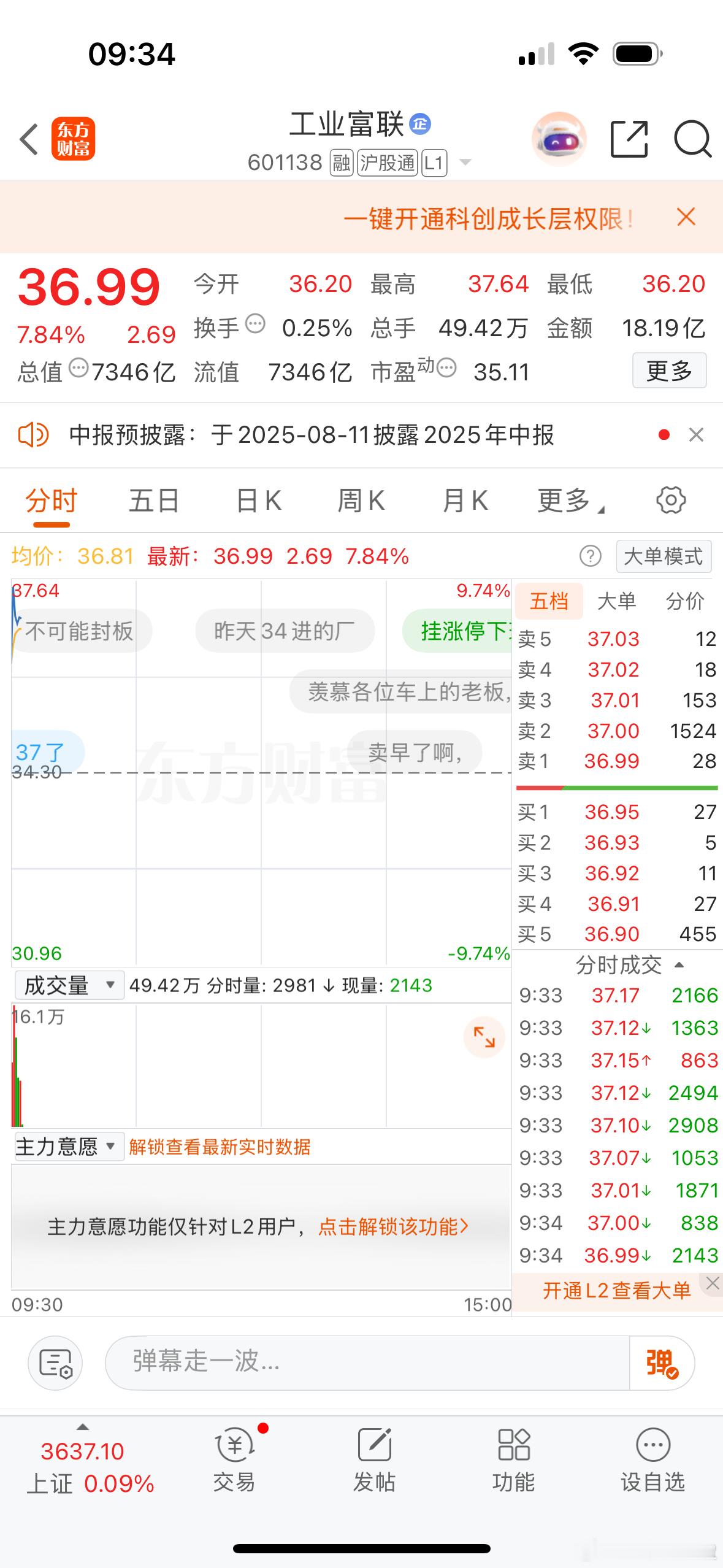Tap the 9:33 37.17 trade row
Viewport: 723px width, 1568px height.
[618, 995]
